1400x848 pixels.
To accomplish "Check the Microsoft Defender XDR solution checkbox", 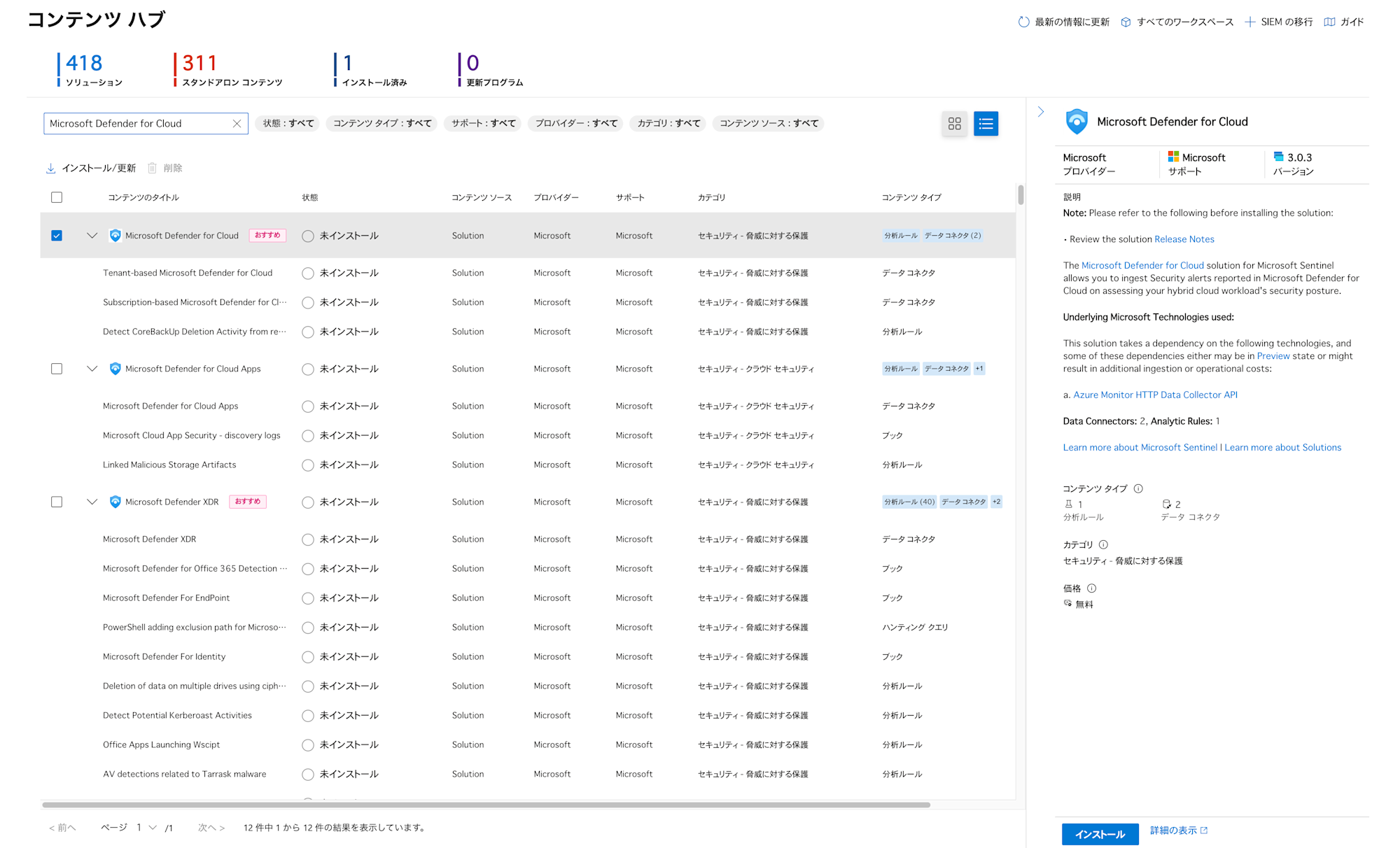I will [57, 502].
